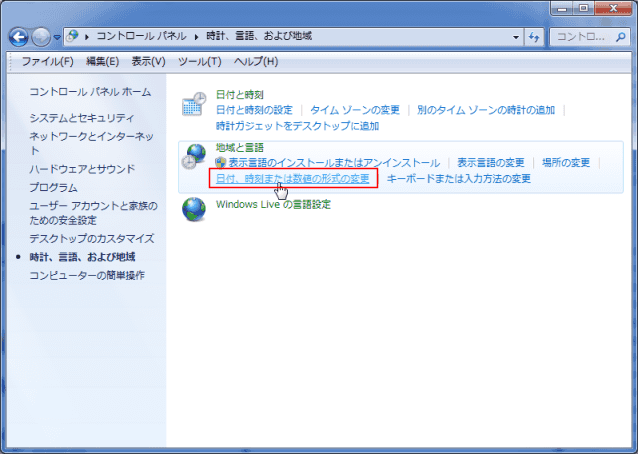The image size is (638, 454).
Task: Click 日付と時刻の設定 link
Action: pos(254,110)
